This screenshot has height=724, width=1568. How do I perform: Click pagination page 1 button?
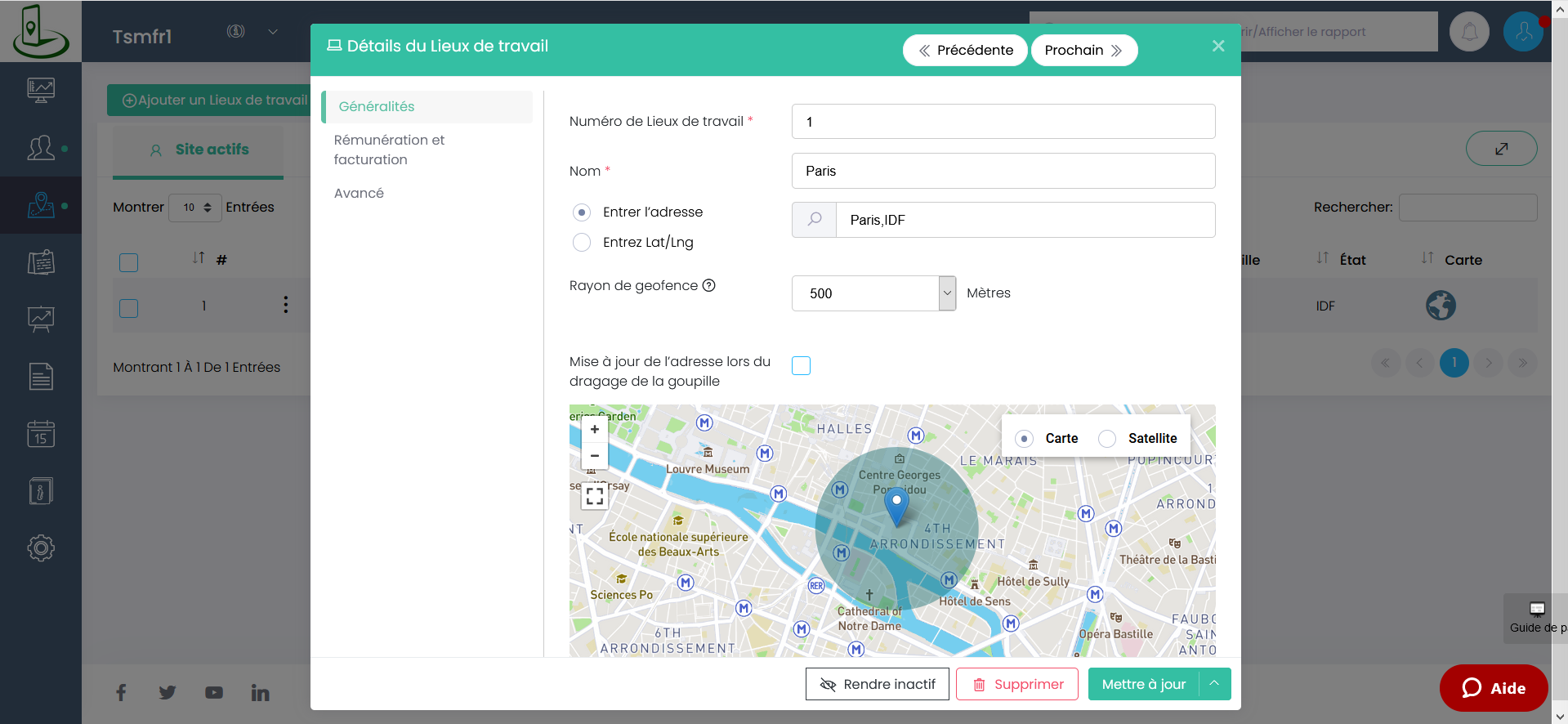[x=1454, y=363]
